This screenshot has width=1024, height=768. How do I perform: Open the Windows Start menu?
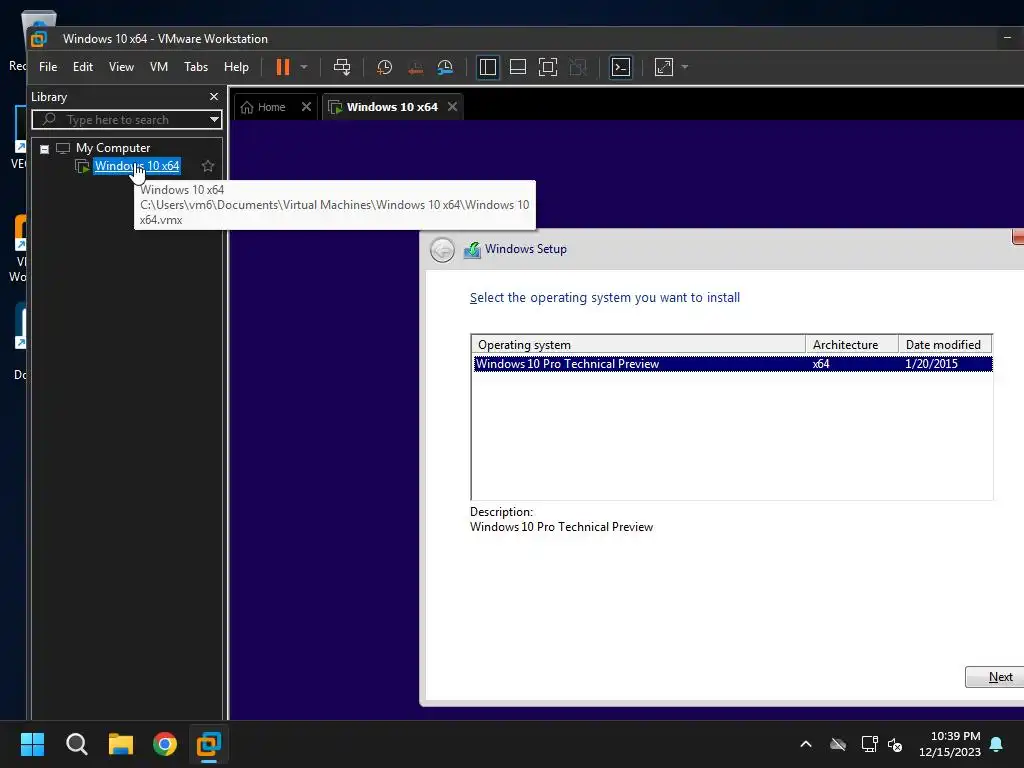pyautogui.click(x=32, y=744)
